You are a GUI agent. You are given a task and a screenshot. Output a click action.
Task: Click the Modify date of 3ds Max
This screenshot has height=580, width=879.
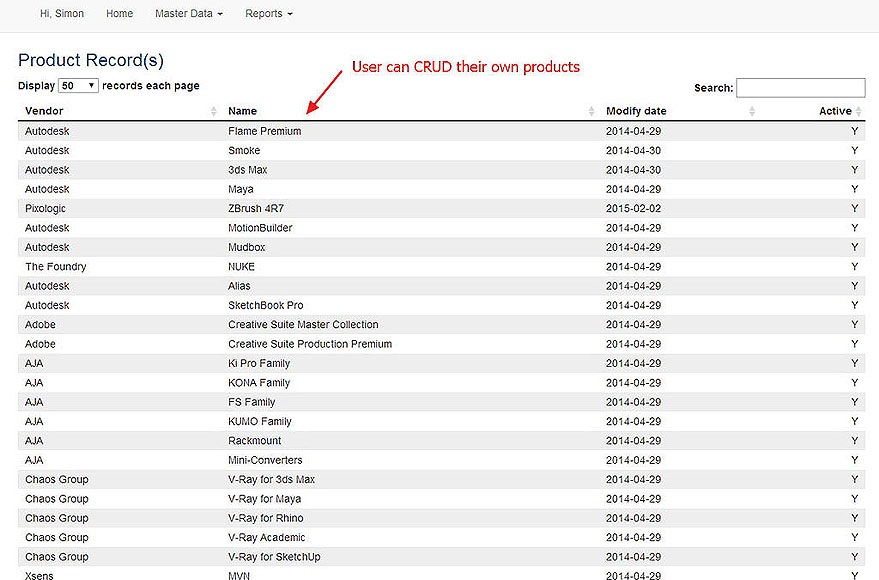point(633,170)
